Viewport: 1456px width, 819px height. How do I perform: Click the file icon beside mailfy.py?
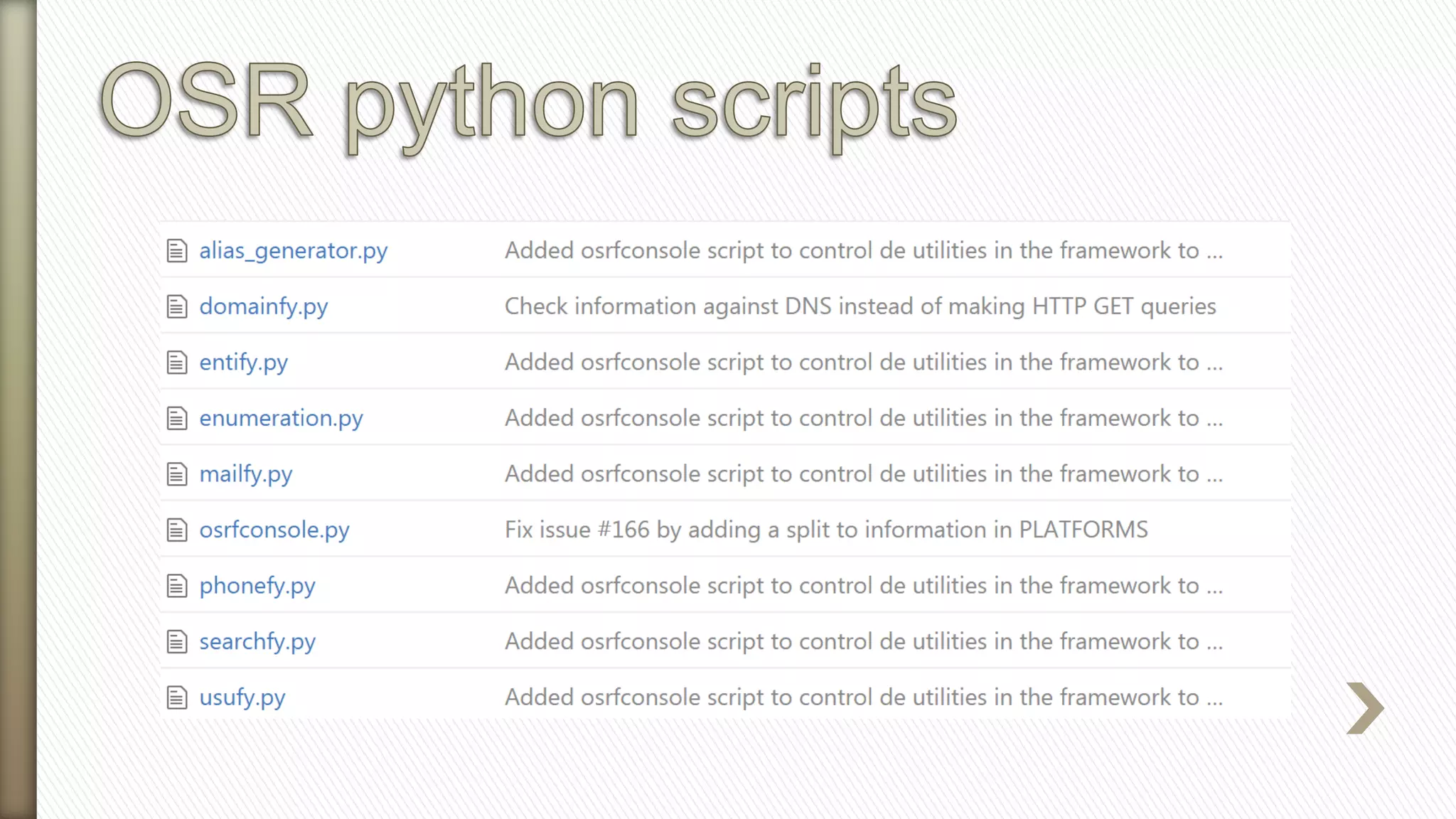177,474
